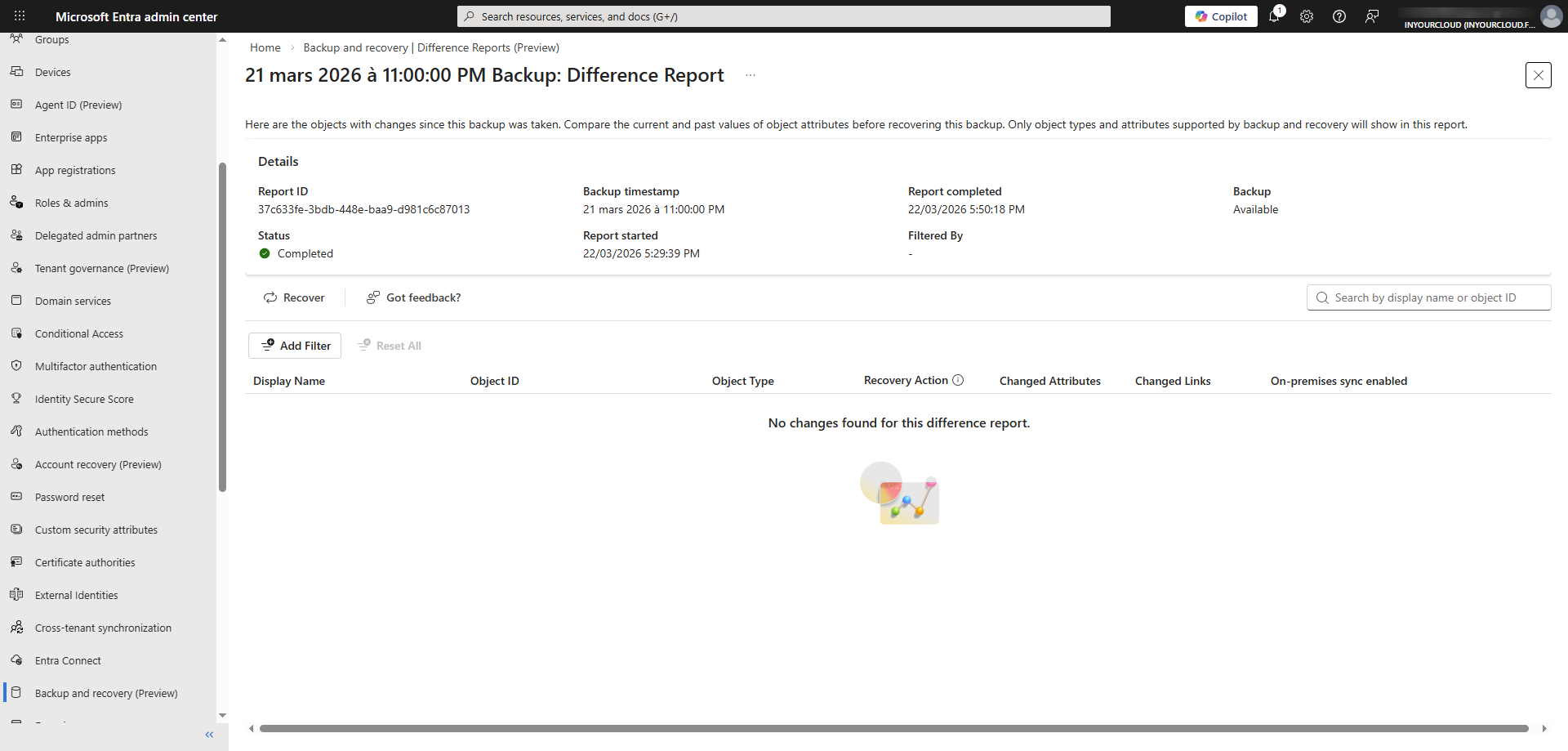Click the Recovery Action info icon
This screenshot has width=1568, height=751.
[x=958, y=380]
